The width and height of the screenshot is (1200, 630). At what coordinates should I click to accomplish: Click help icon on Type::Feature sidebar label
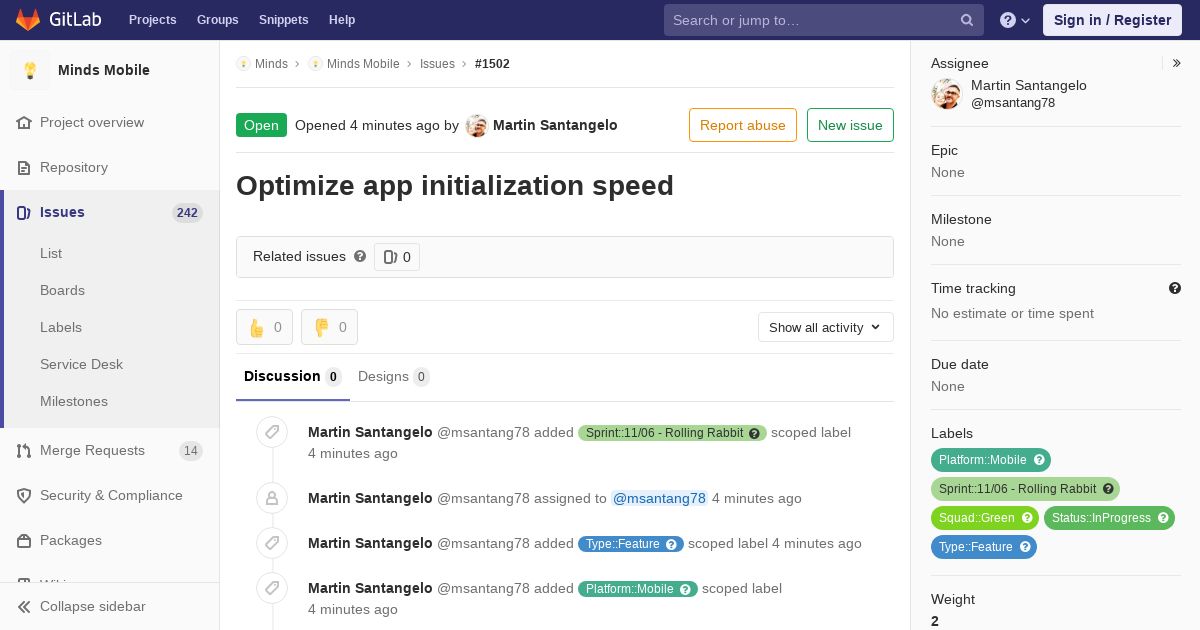pyautogui.click(x=1025, y=547)
